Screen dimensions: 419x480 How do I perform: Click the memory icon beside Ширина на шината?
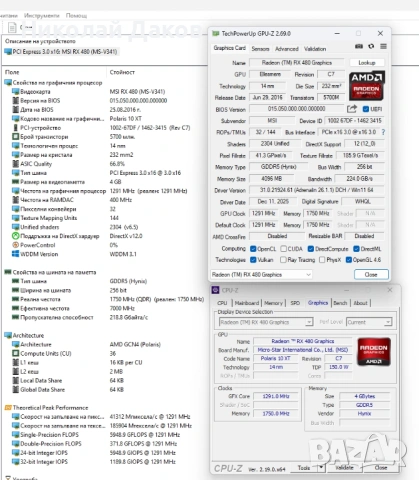(x=15, y=290)
